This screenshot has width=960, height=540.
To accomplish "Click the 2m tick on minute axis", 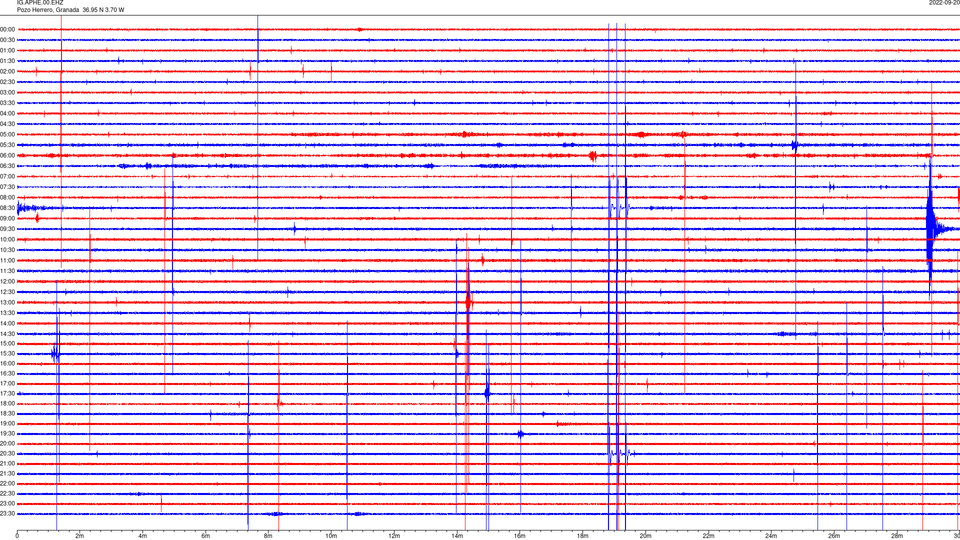I will [x=80, y=536].
